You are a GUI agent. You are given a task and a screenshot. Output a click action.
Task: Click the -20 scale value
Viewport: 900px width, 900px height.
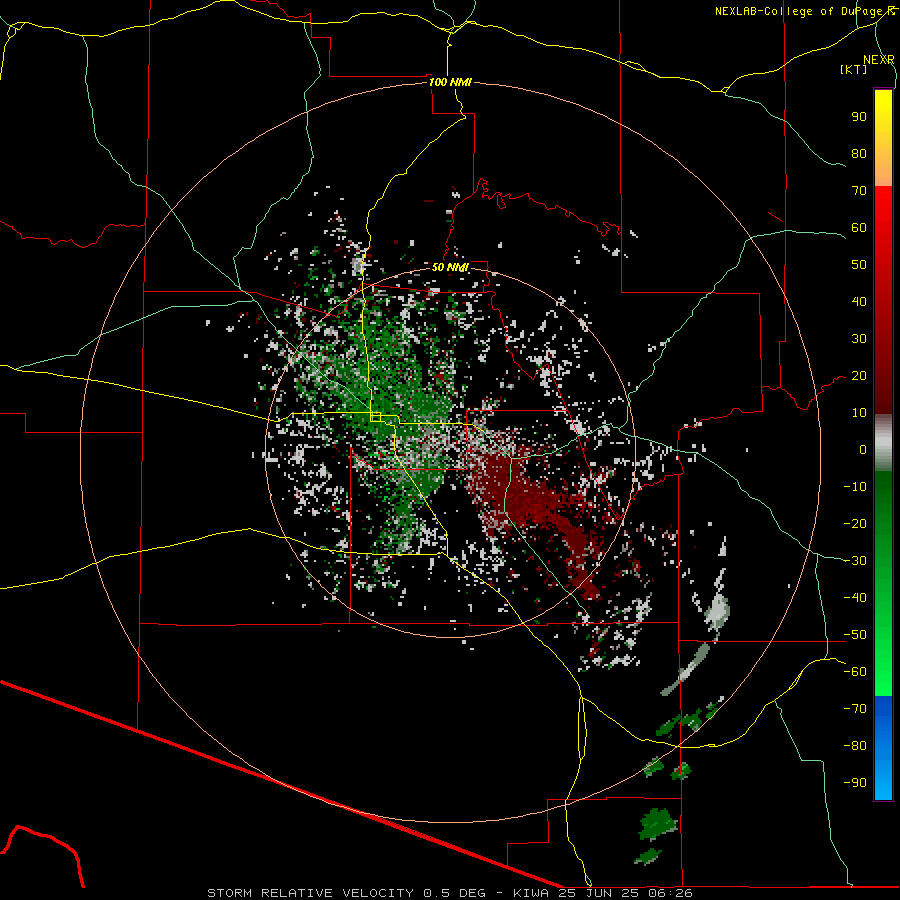[x=855, y=523]
